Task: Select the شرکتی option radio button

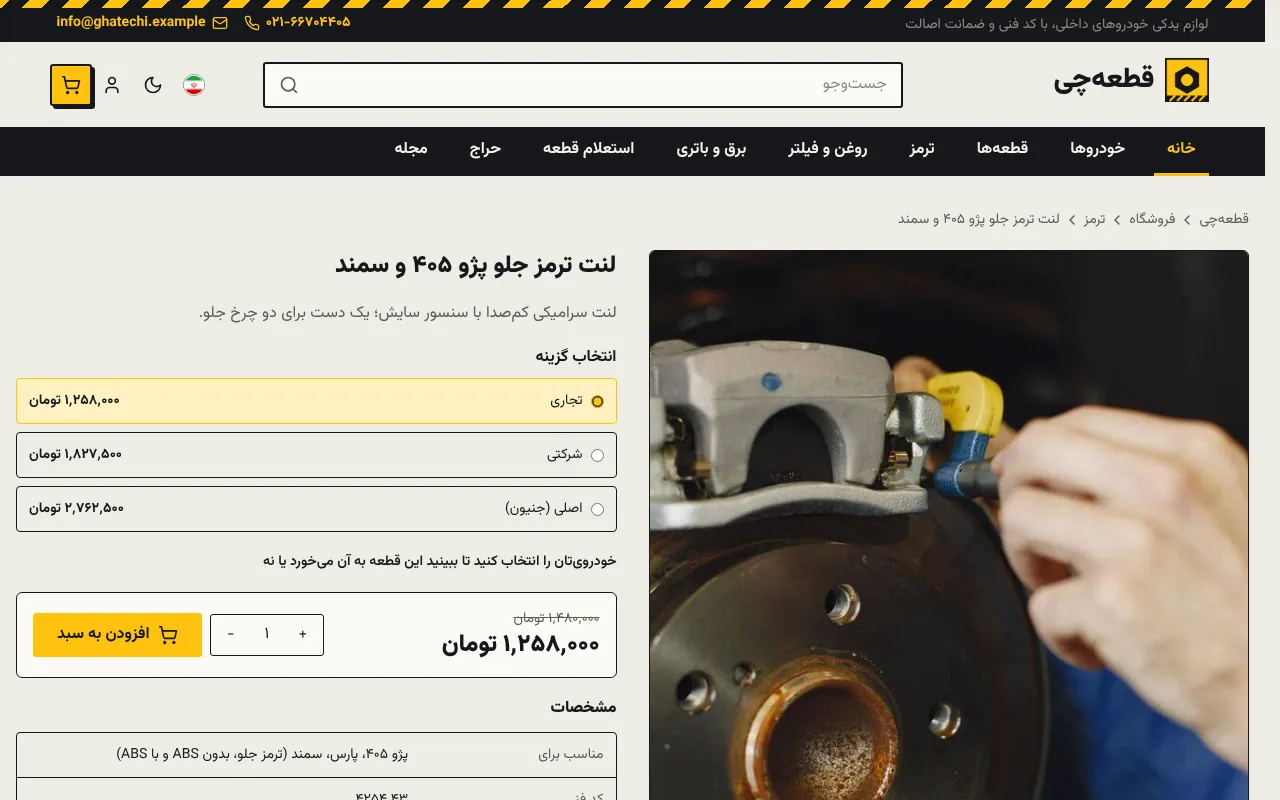Action: click(x=598, y=455)
